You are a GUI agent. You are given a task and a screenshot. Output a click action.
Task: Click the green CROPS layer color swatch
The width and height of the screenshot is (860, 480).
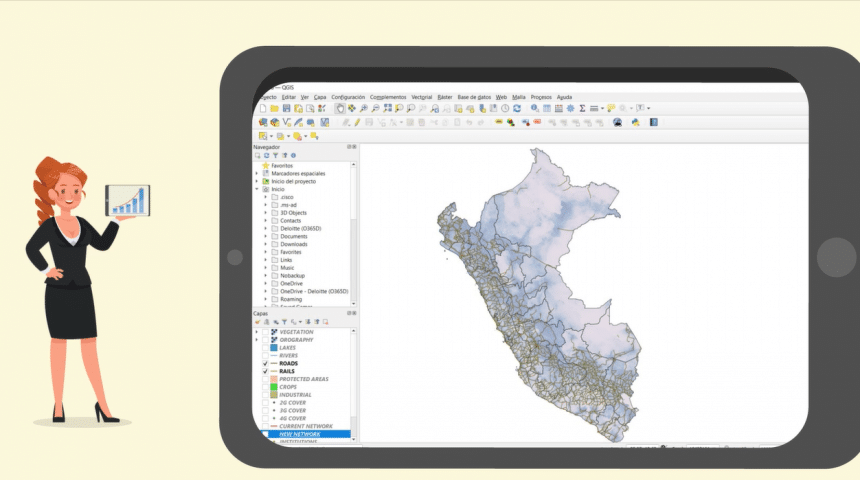tap(273, 387)
